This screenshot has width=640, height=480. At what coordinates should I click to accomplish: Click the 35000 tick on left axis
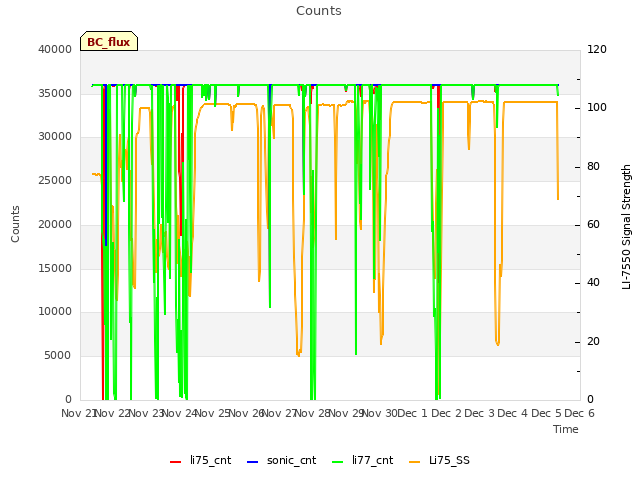point(55,93)
